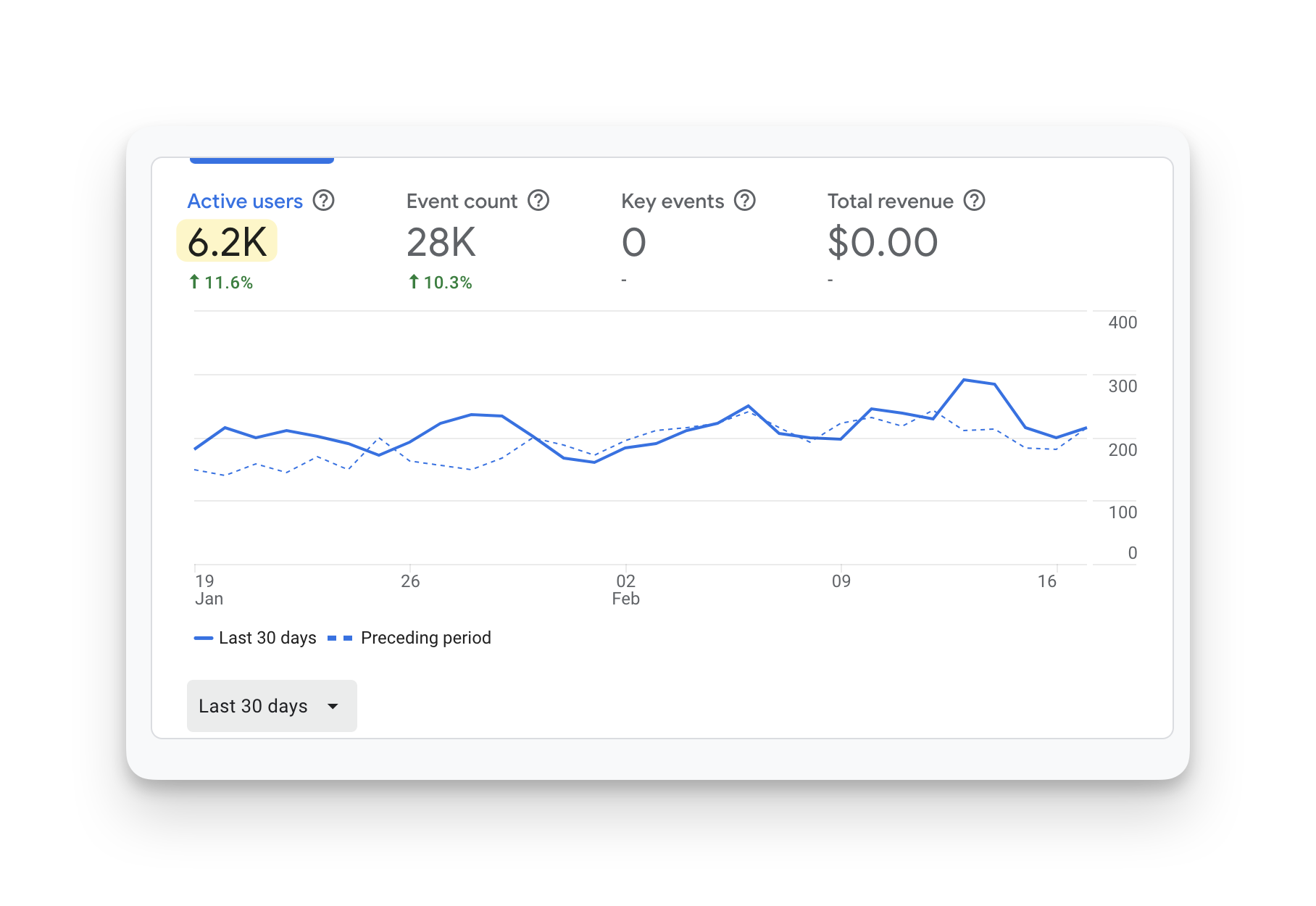Click the chart's highest peak data point
1316x906 pixels.
click(x=964, y=380)
